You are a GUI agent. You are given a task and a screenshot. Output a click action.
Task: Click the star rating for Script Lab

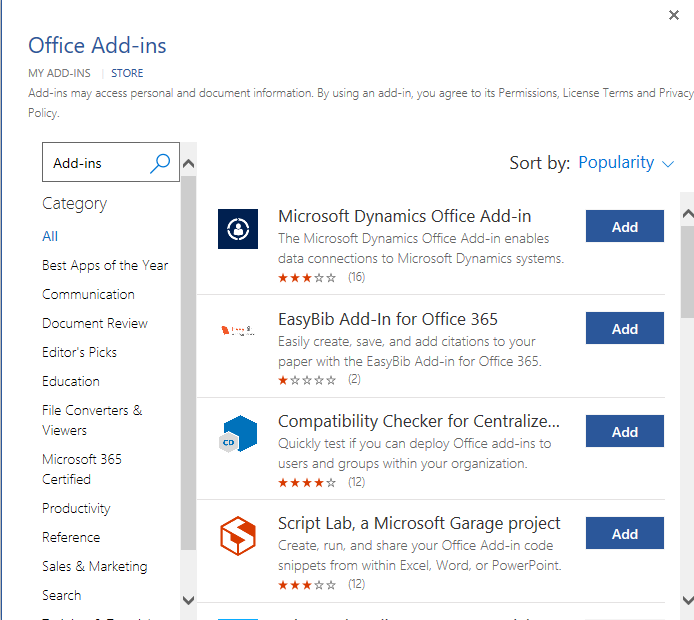click(x=307, y=584)
